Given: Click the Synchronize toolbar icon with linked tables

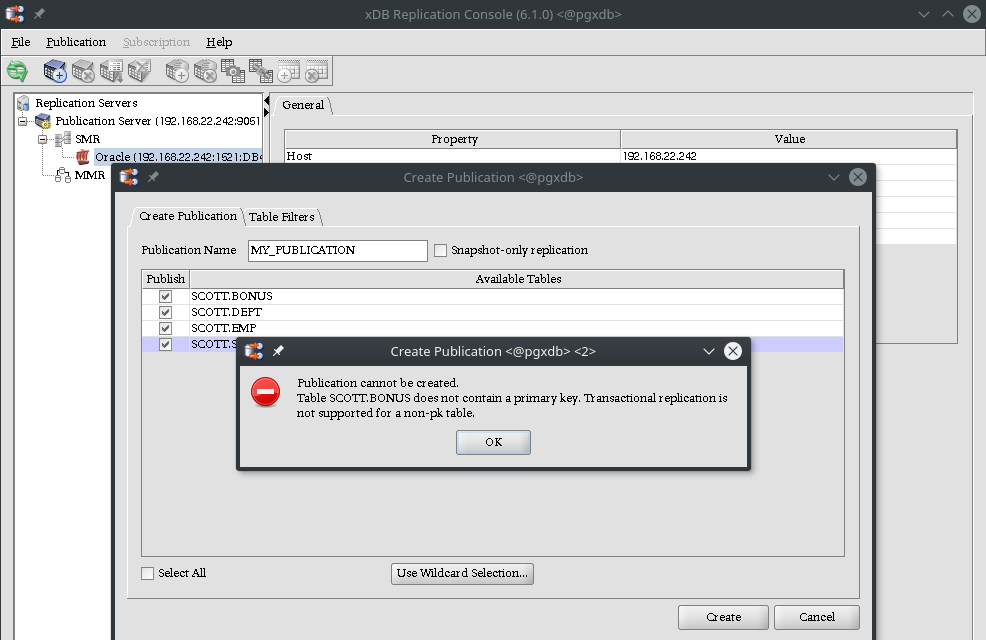Looking at the screenshot, I should (x=260, y=71).
